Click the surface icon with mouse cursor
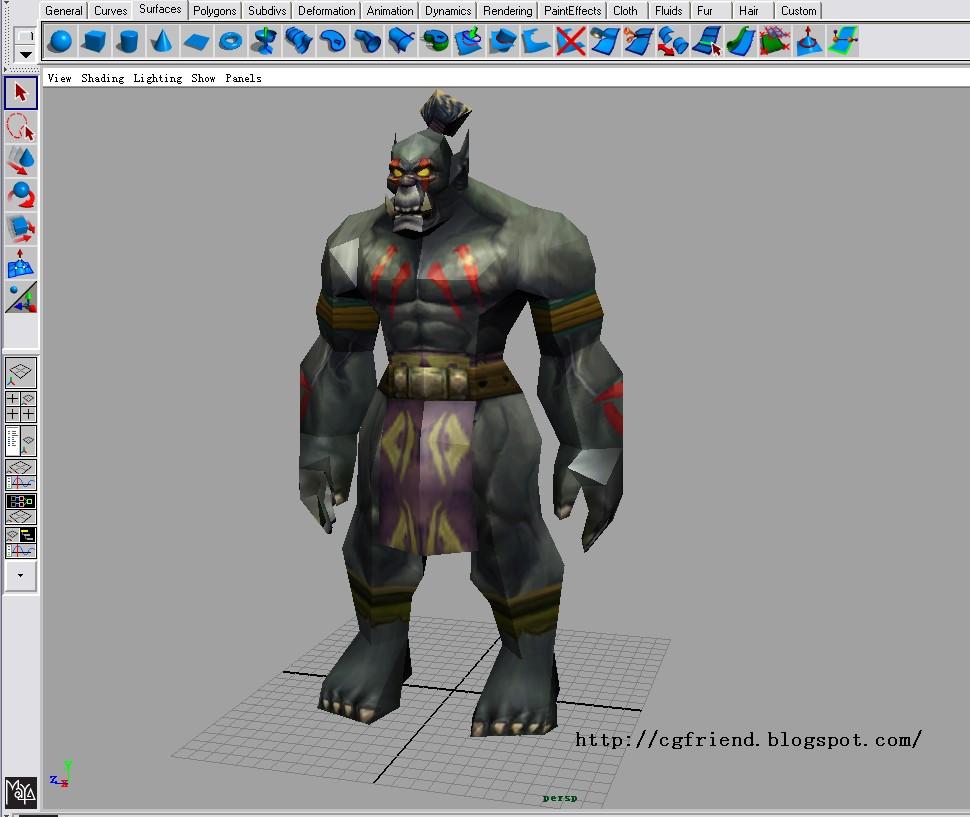This screenshot has height=817, width=970. (706, 41)
